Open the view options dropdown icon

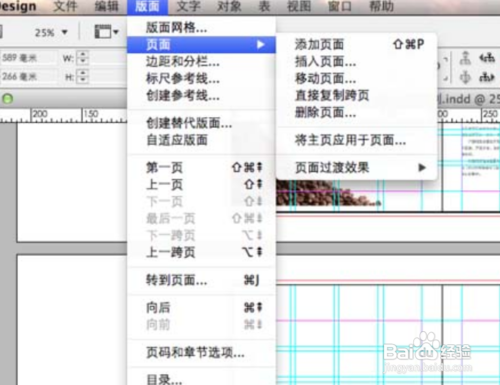(x=107, y=32)
